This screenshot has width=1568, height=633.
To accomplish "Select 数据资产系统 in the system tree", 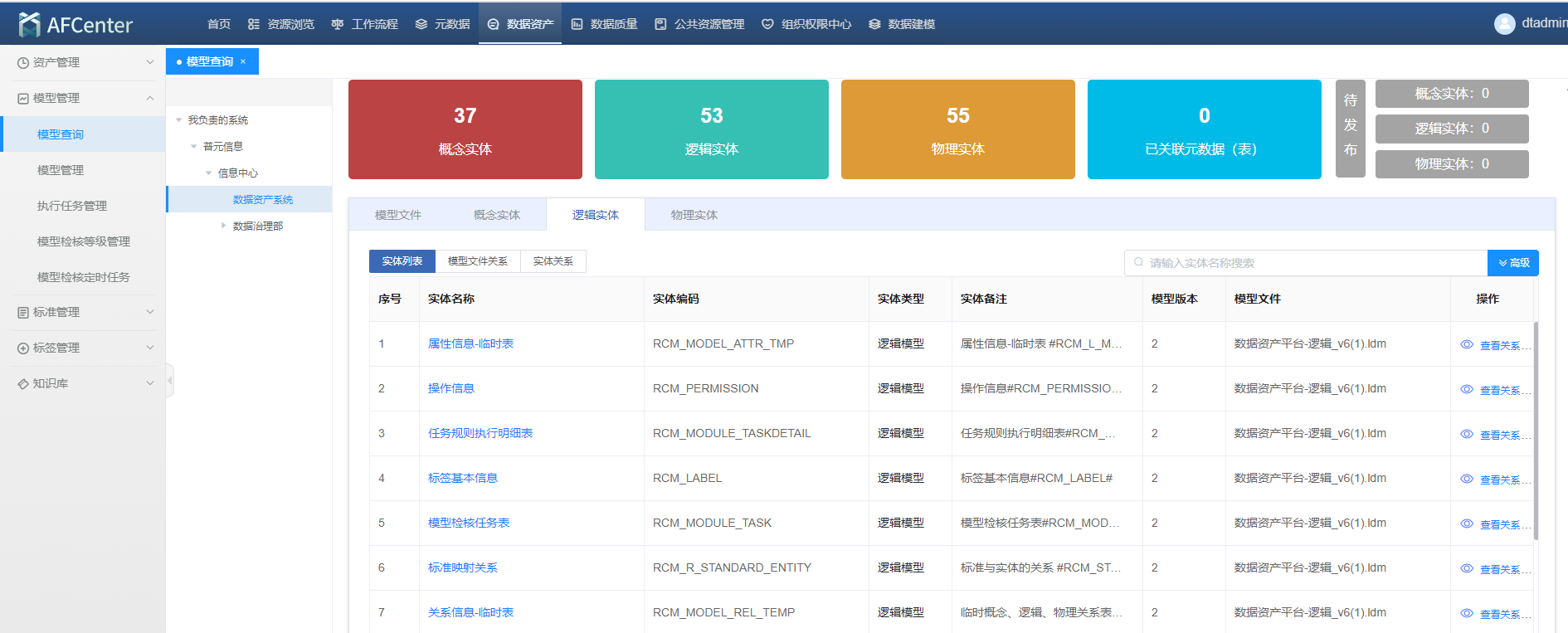I will click(263, 200).
